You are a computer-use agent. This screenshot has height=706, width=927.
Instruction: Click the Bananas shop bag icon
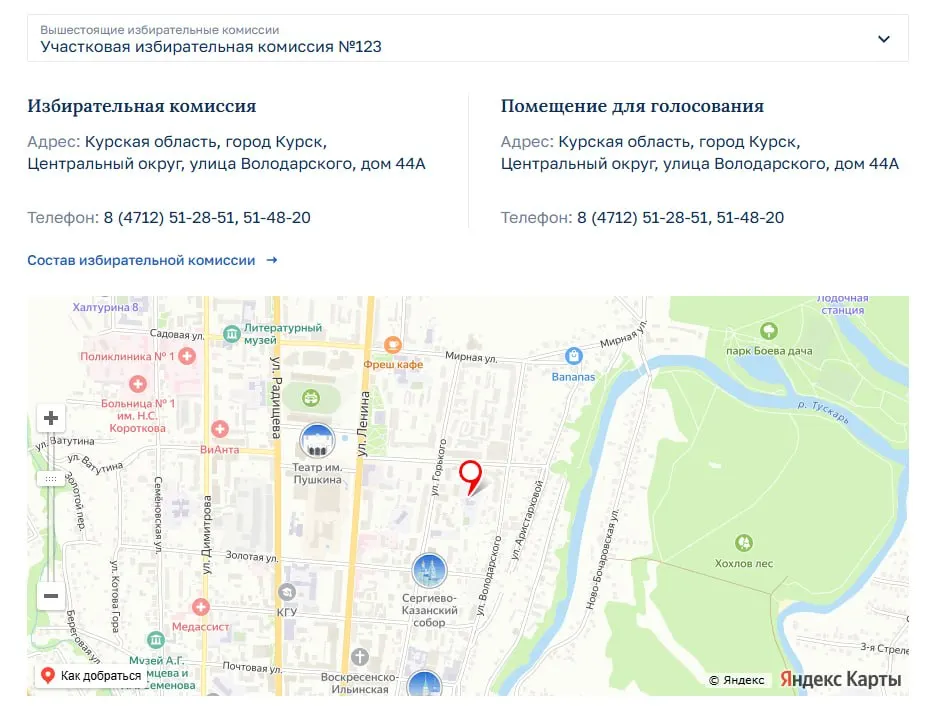(573, 355)
